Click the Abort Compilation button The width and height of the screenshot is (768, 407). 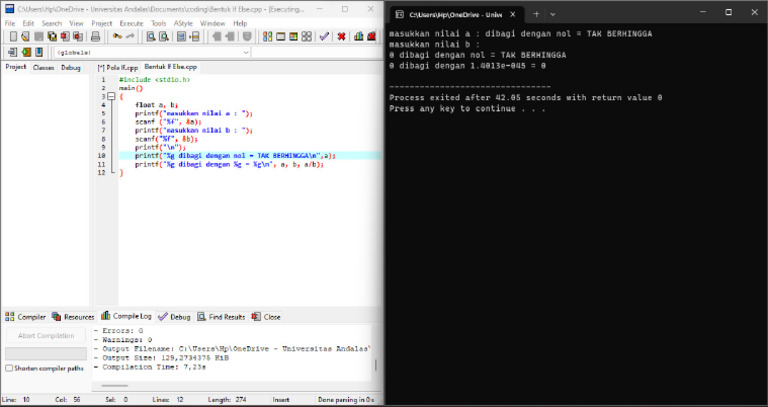click(46, 335)
